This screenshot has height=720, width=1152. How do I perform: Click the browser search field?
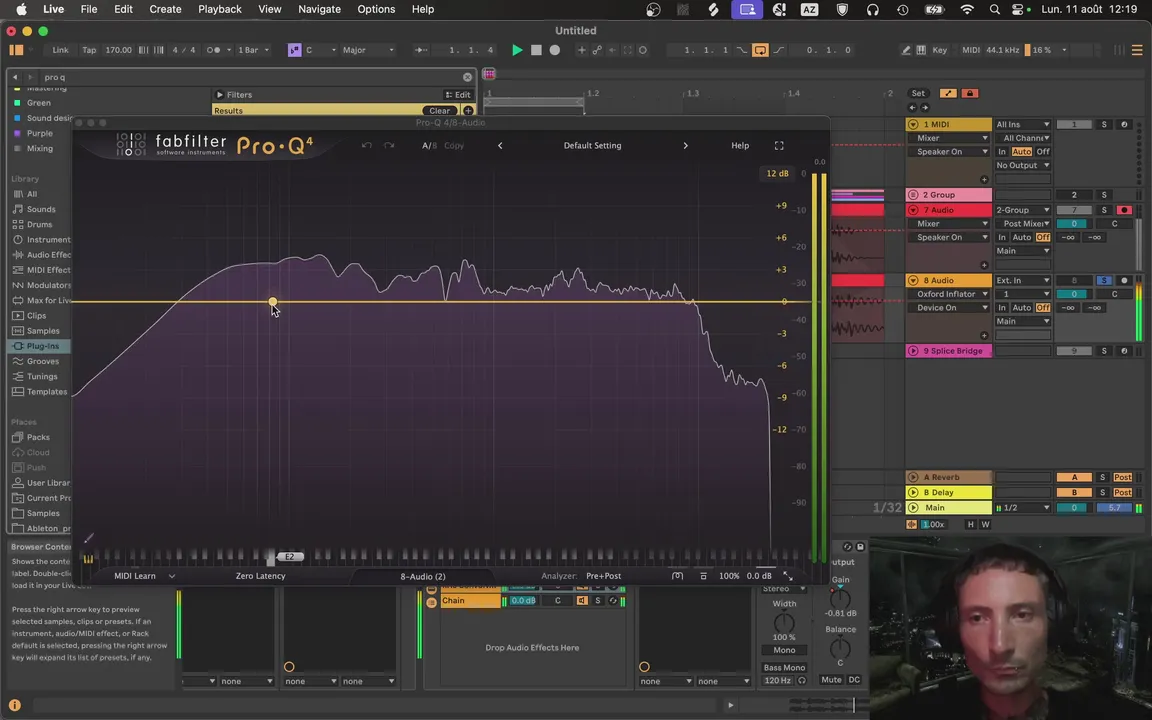coord(250,76)
